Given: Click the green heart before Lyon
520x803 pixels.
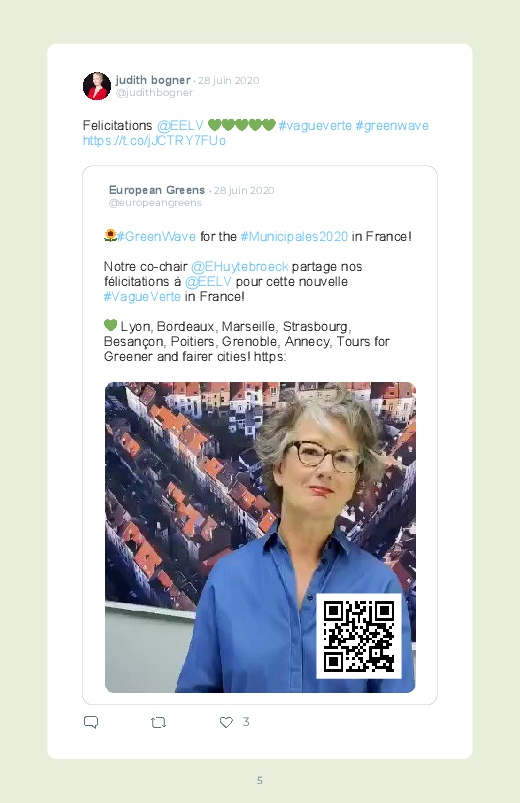Looking at the screenshot, I should (x=110, y=325).
